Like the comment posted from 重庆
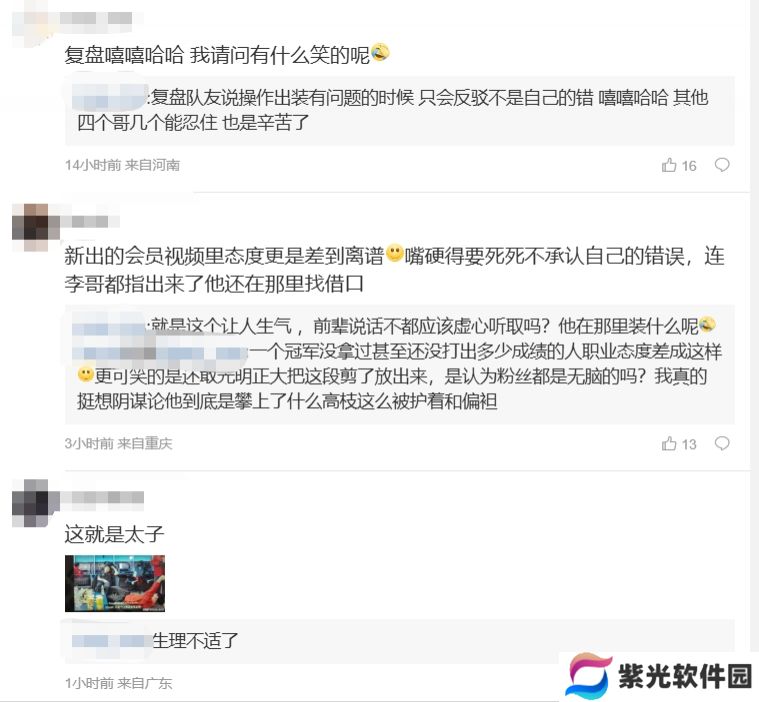Viewport: 759px width, 702px height. (669, 443)
